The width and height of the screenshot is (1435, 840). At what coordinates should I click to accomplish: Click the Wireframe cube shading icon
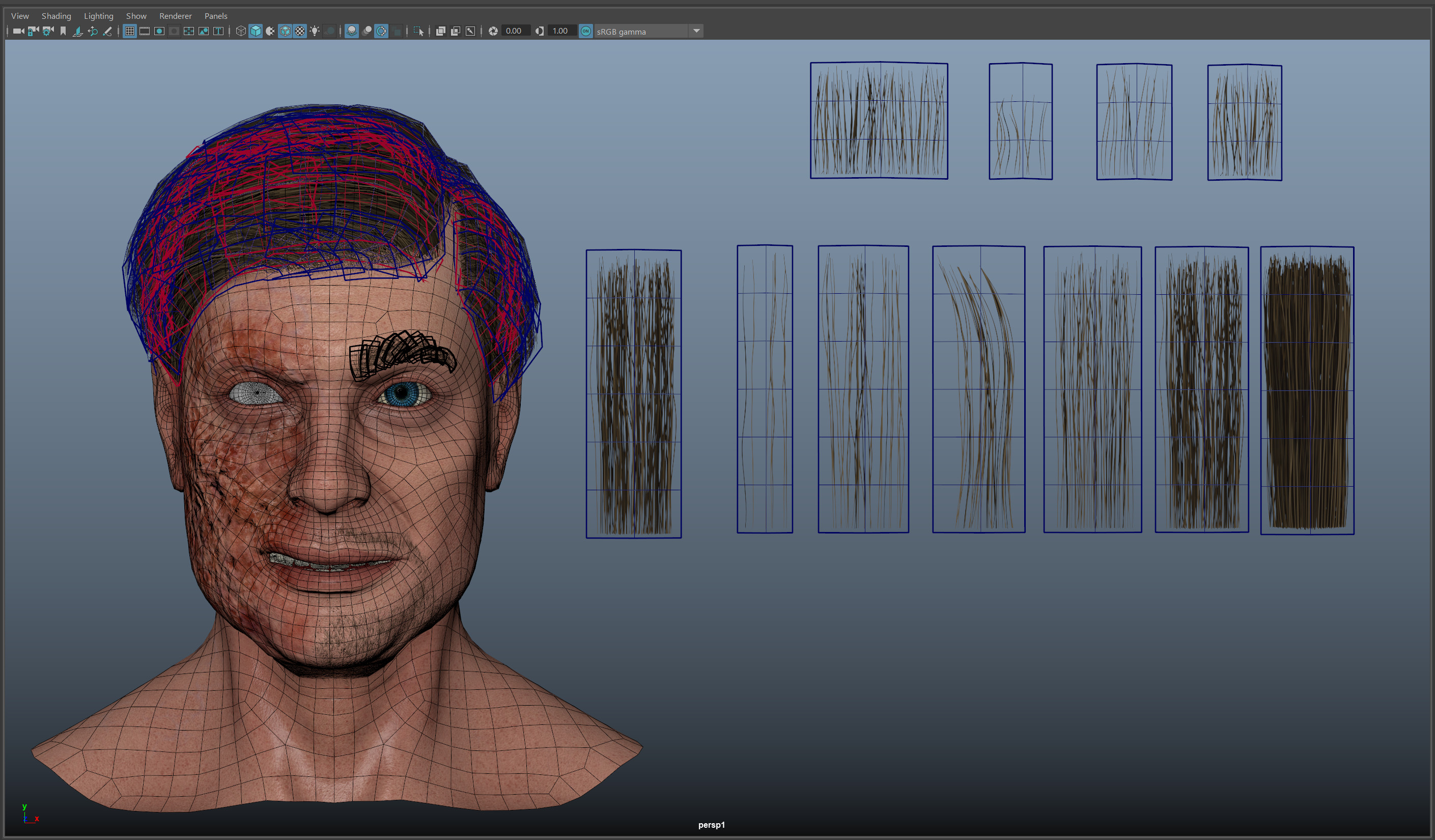241,32
